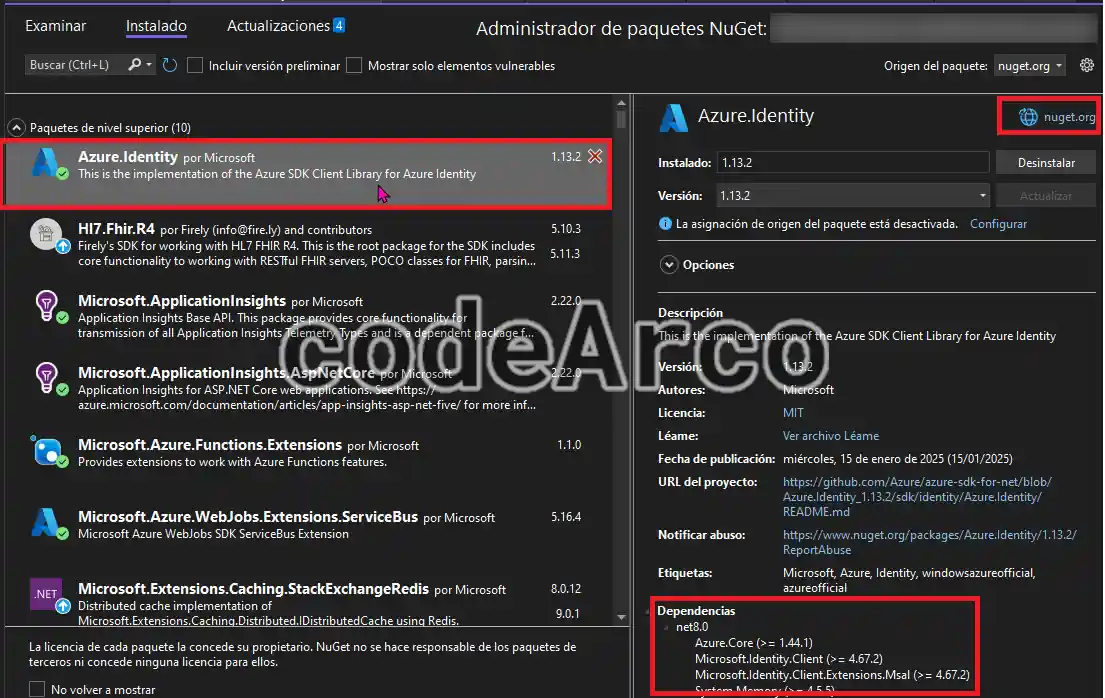
Task: Click the Microsoft.Identity.Client (>= 4.67.2) dependency
Action: [x=789, y=659]
